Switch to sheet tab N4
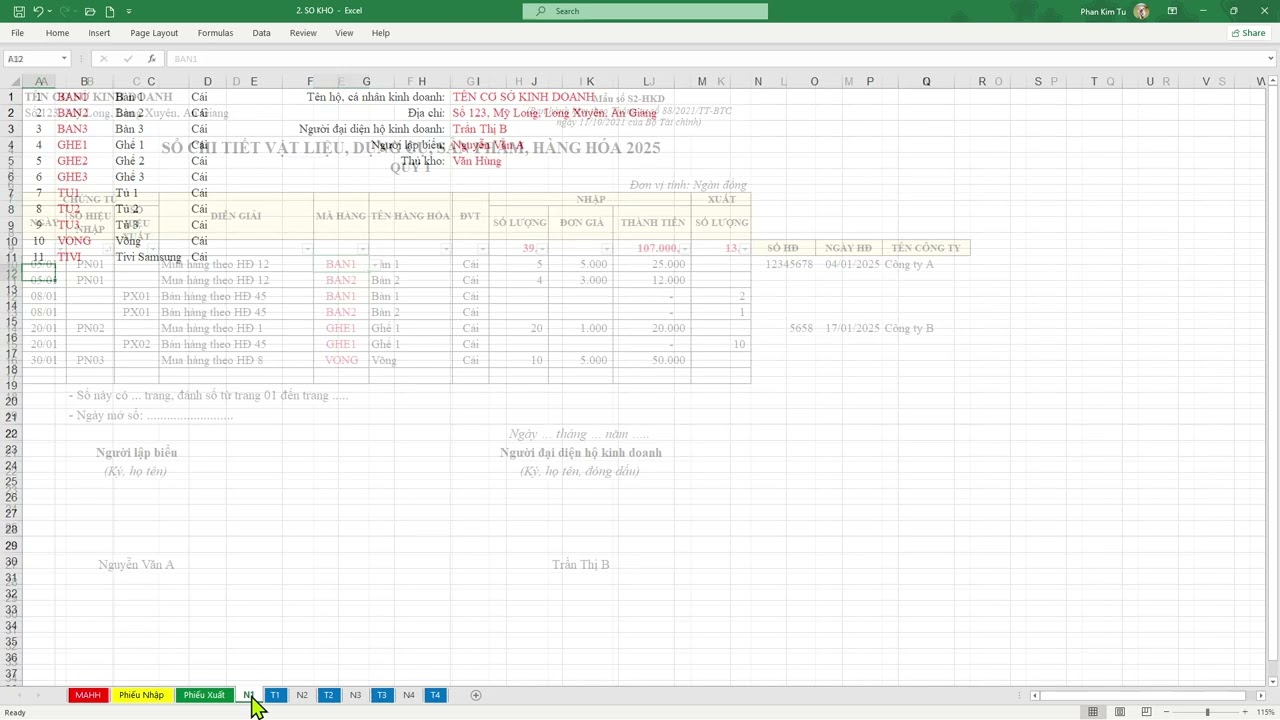Viewport: 1280px width, 720px height. tap(408, 695)
